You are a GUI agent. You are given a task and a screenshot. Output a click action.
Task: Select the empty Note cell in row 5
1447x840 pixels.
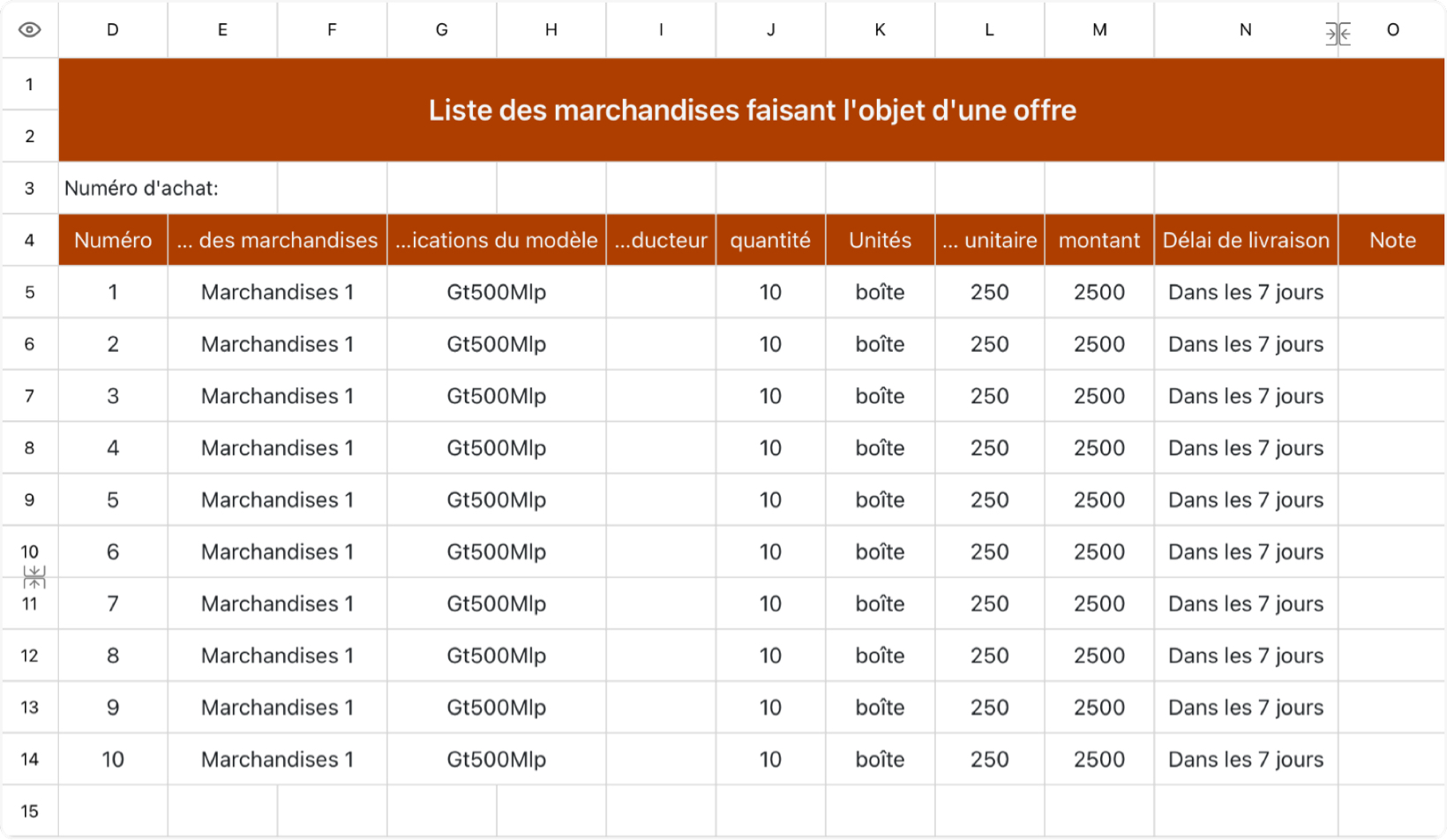click(x=1392, y=292)
